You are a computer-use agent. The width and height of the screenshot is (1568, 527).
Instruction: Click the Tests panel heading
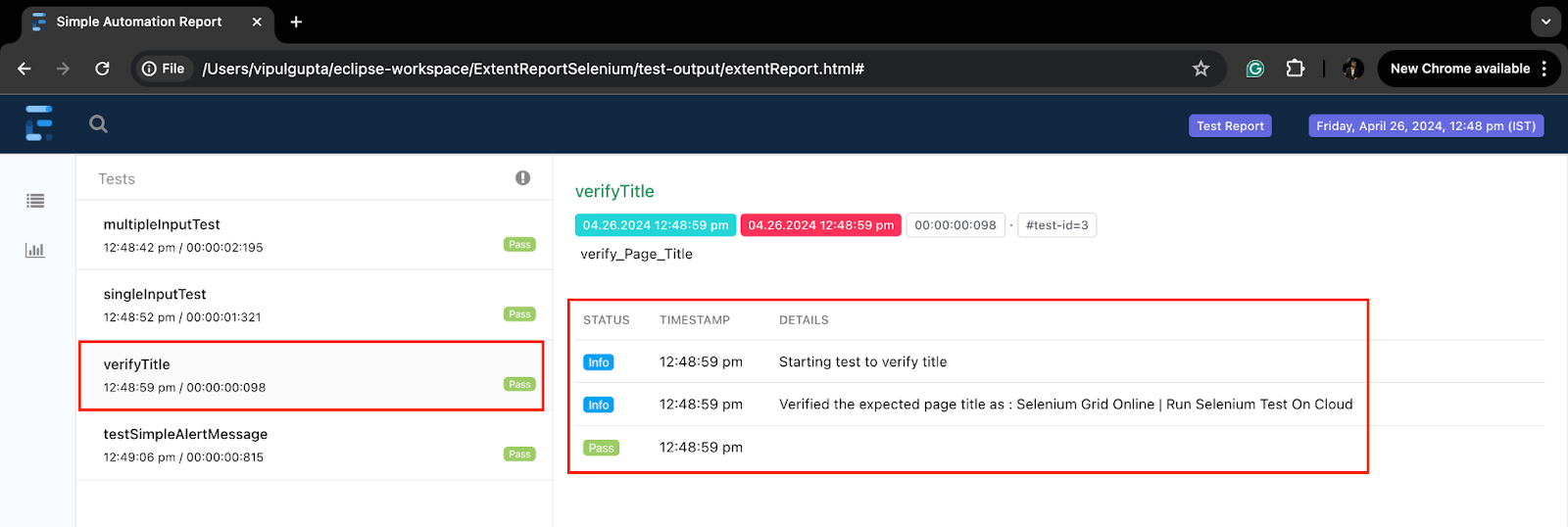117,179
